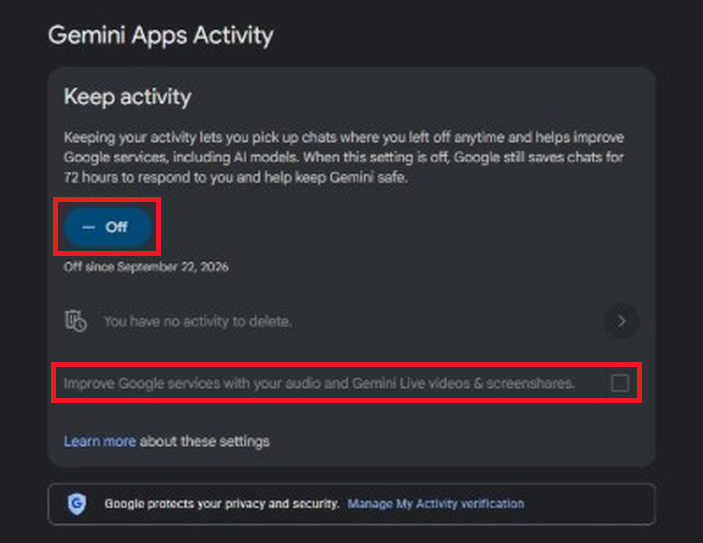Click the Gemini Apps Activity heading
This screenshot has height=543, width=703.
[161, 35]
